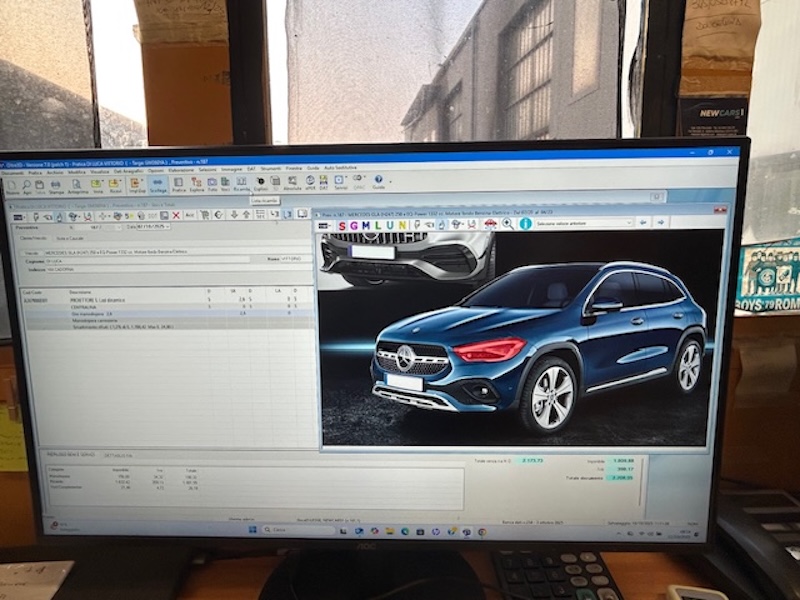Select the Cliente/Veicolo tab

(x=33, y=238)
